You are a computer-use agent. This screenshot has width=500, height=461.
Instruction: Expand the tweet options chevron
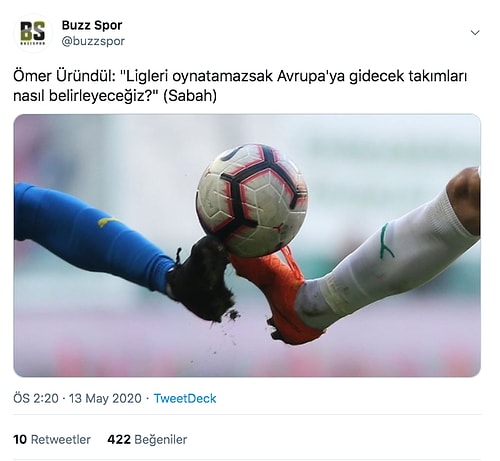475,33
